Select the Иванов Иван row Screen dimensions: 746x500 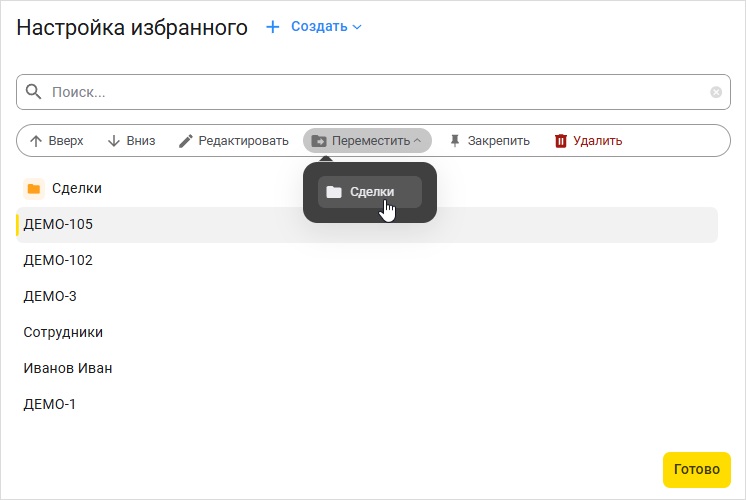click(x=367, y=368)
